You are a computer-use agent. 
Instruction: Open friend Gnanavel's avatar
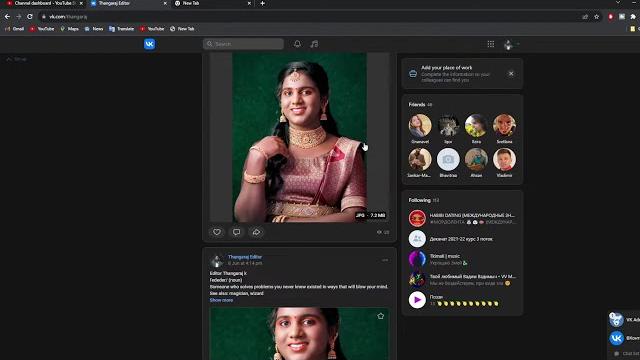[420, 125]
